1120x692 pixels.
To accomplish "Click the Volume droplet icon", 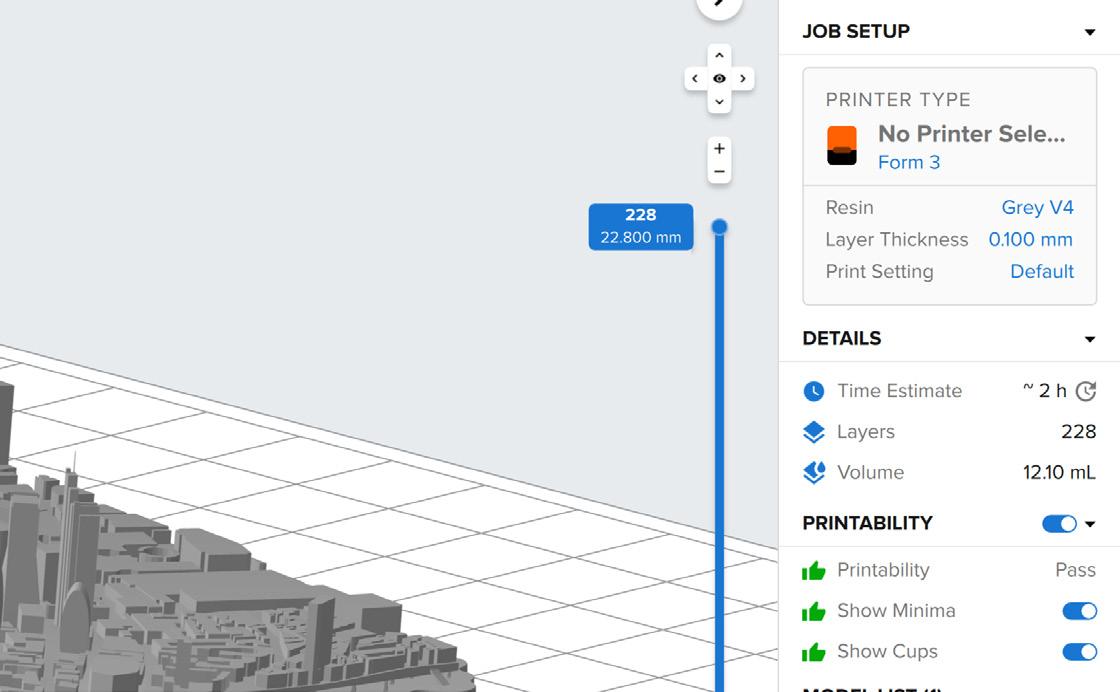I will [x=814, y=472].
